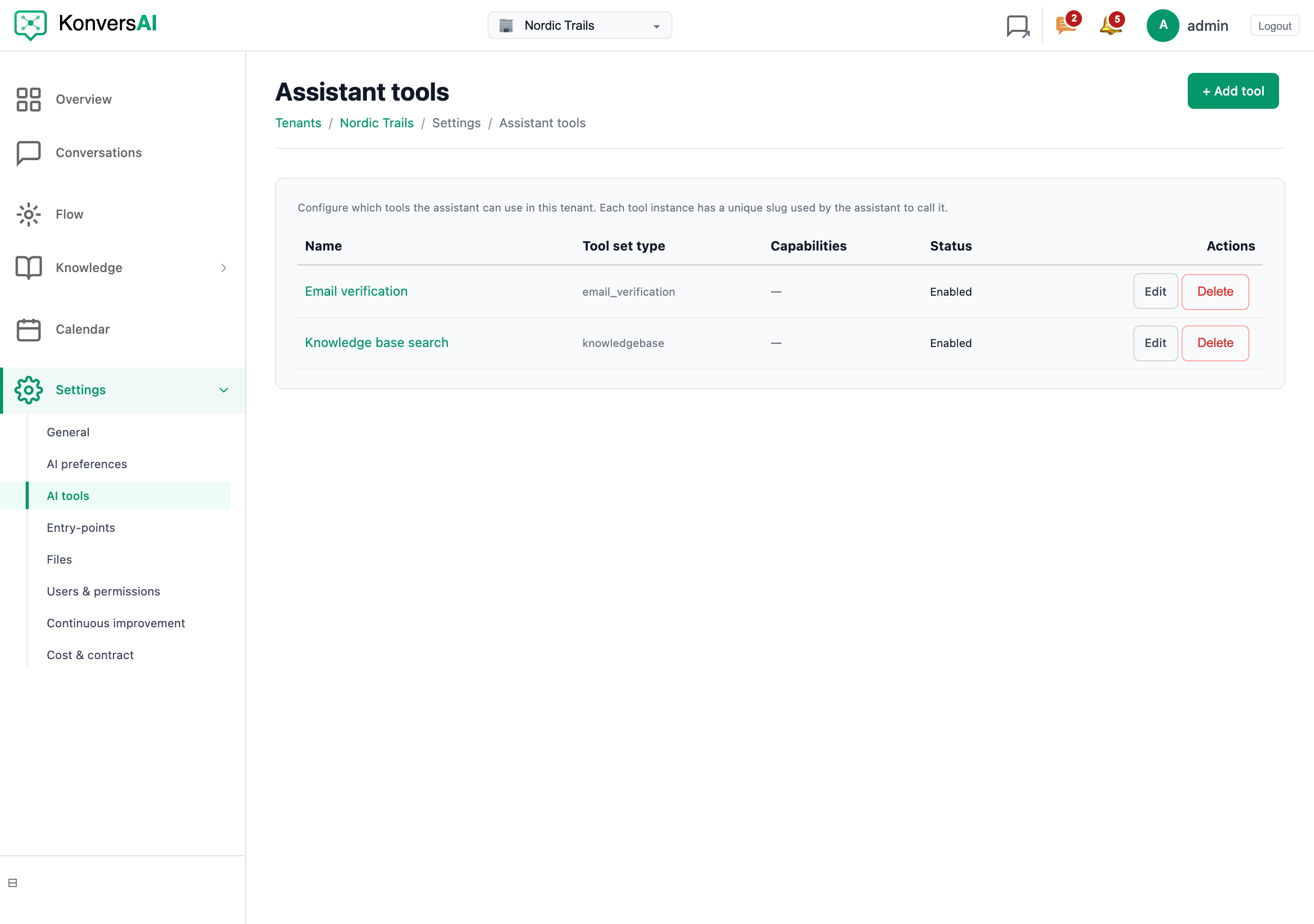The height and width of the screenshot is (924, 1314).
Task: Collapse sidebar using bottom-left icon
Action: coord(13,883)
